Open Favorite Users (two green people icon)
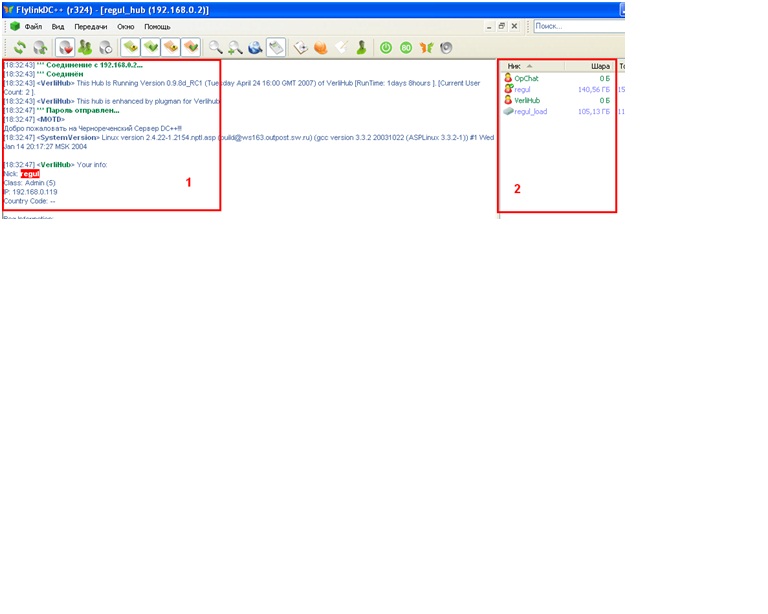Image resolution: width=768 pixels, height=614 pixels. pos(85,47)
